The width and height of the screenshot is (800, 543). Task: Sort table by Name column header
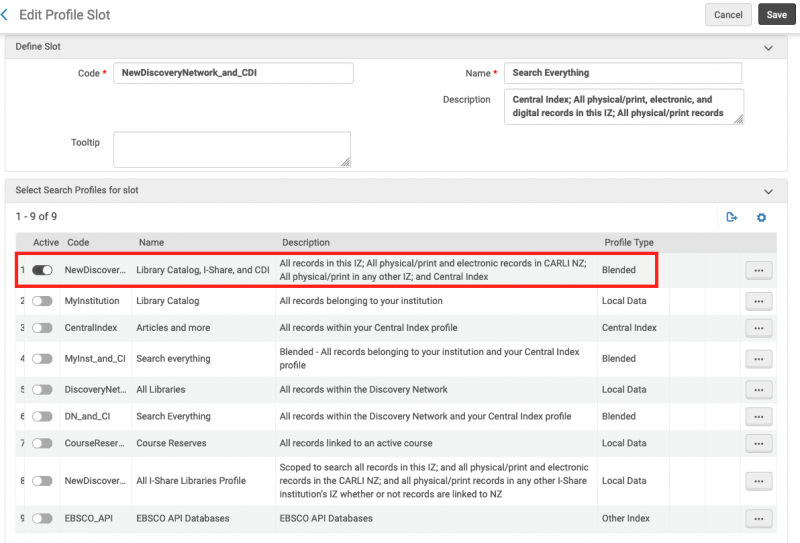[151, 243]
